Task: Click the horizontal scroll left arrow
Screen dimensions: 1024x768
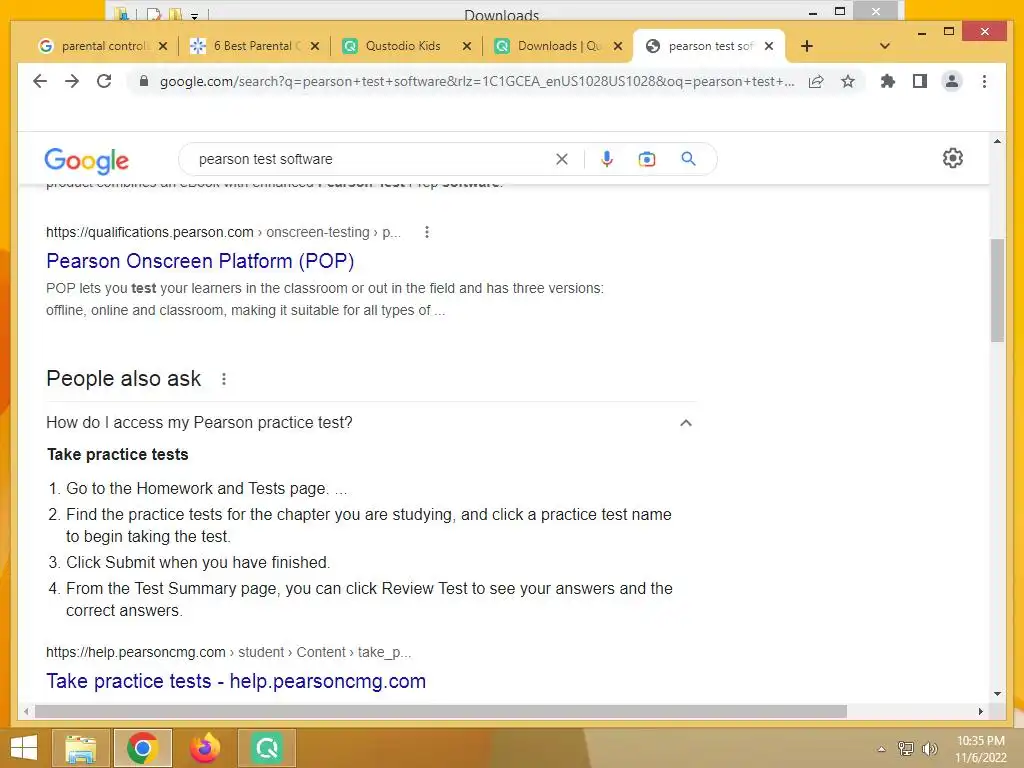Action: pyautogui.click(x=26, y=711)
